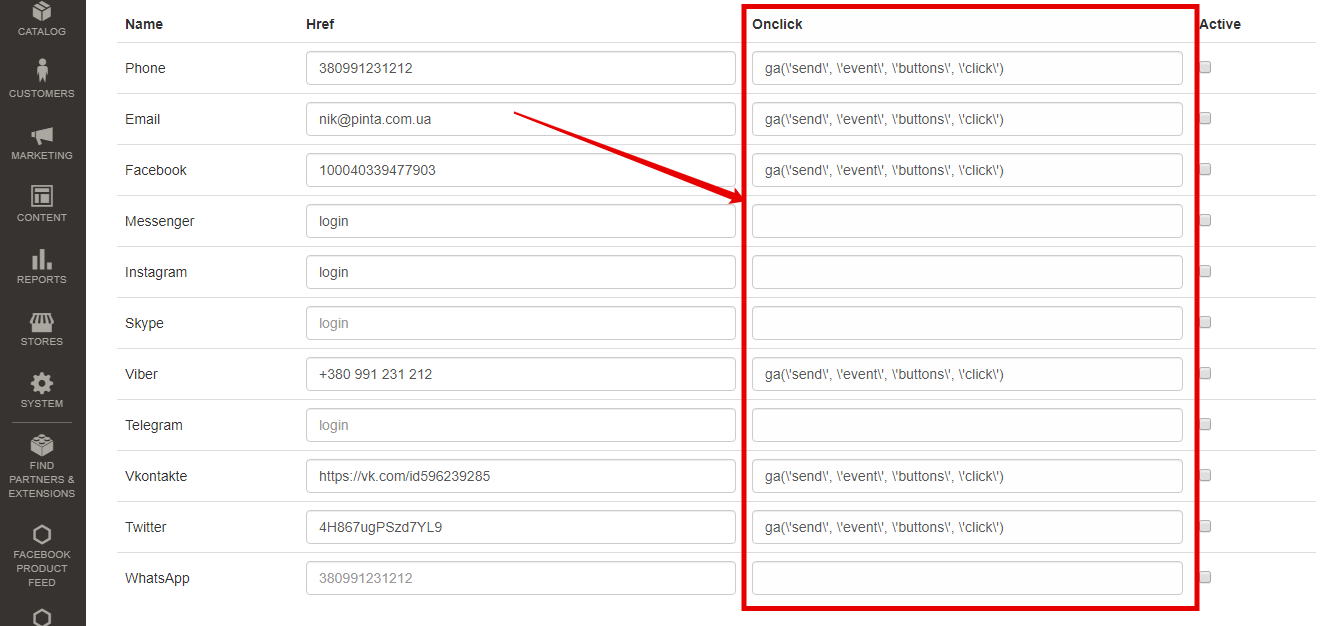Edit the Viber Href number field
The image size is (1322, 626).
[x=521, y=374]
